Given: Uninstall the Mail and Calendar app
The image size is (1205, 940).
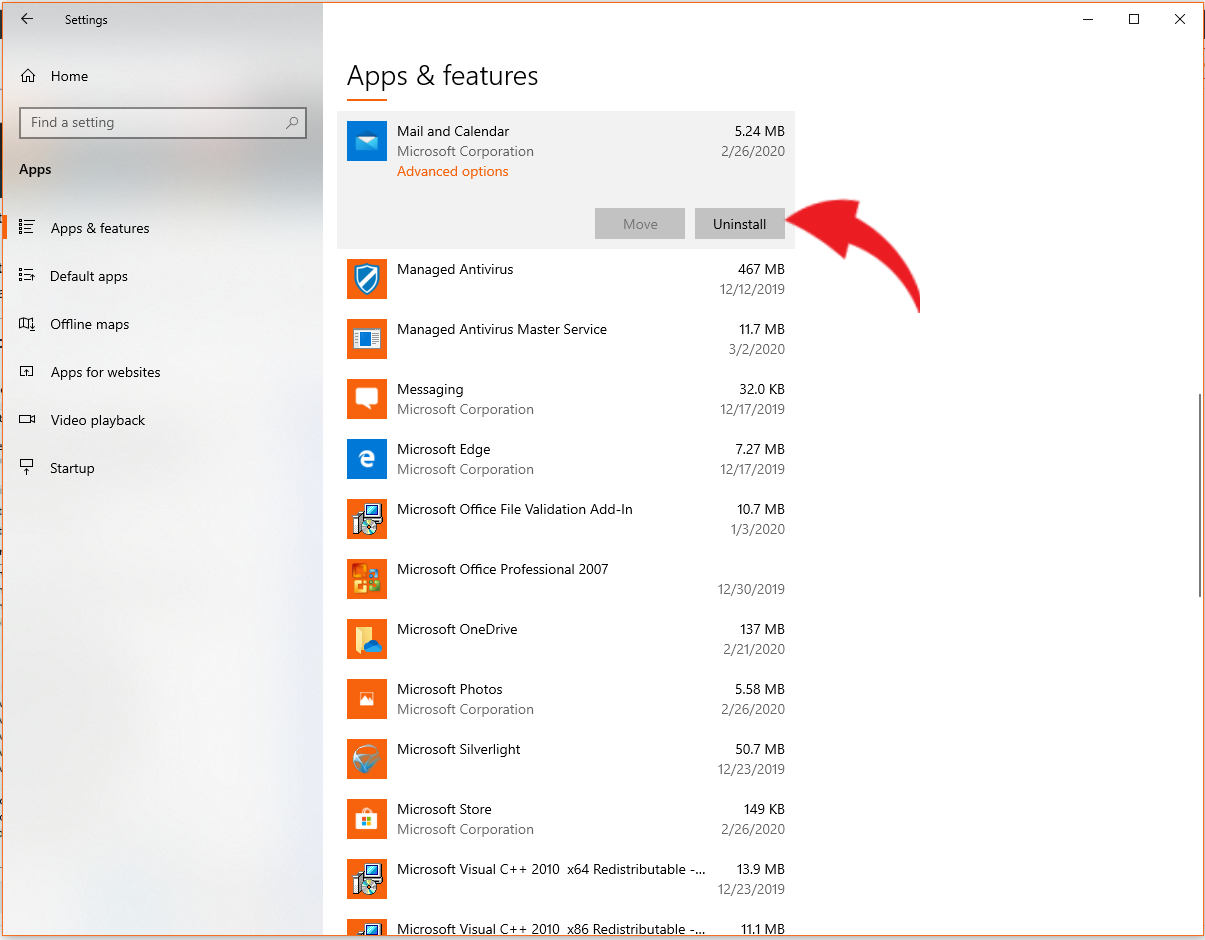Looking at the screenshot, I should click(739, 223).
